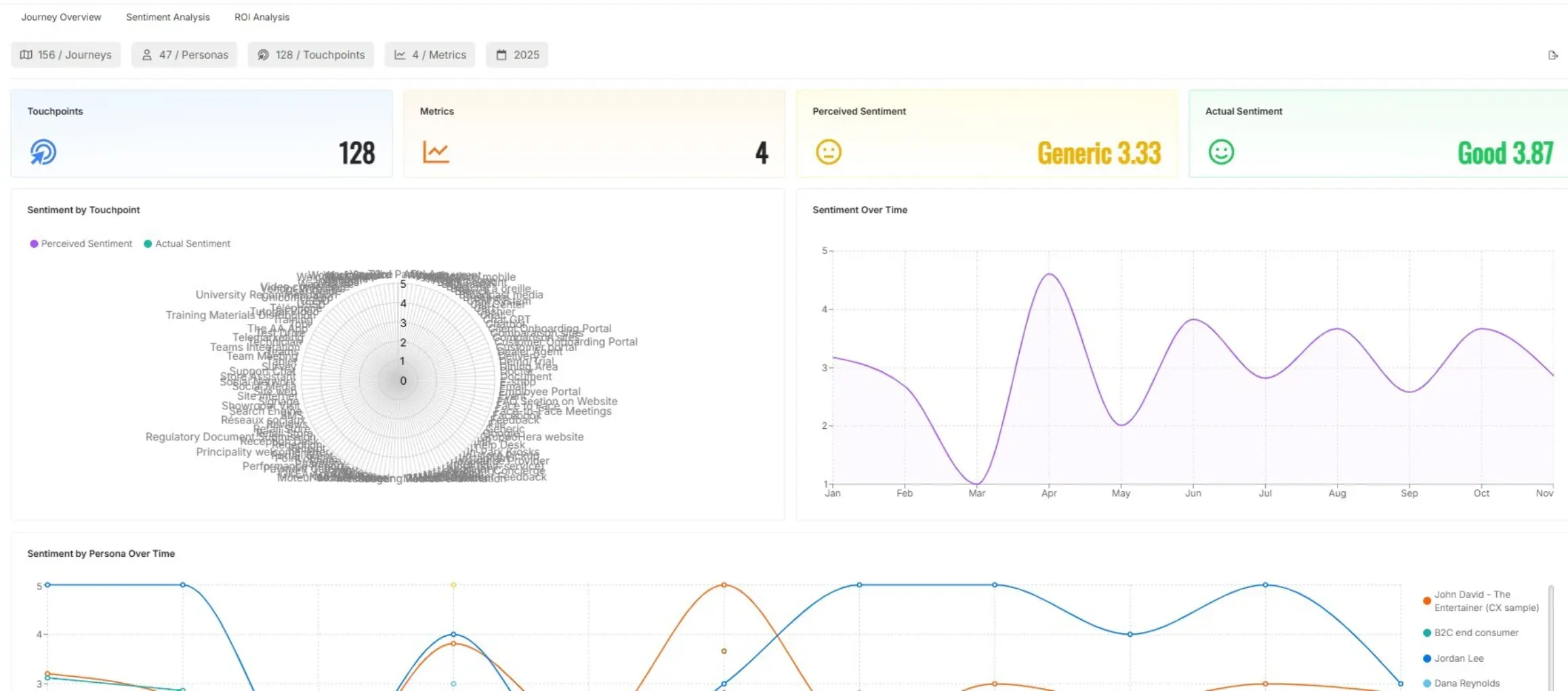Click the Perceived Sentiment card title
The height and width of the screenshot is (691, 1568).
(x=859, y=111)
